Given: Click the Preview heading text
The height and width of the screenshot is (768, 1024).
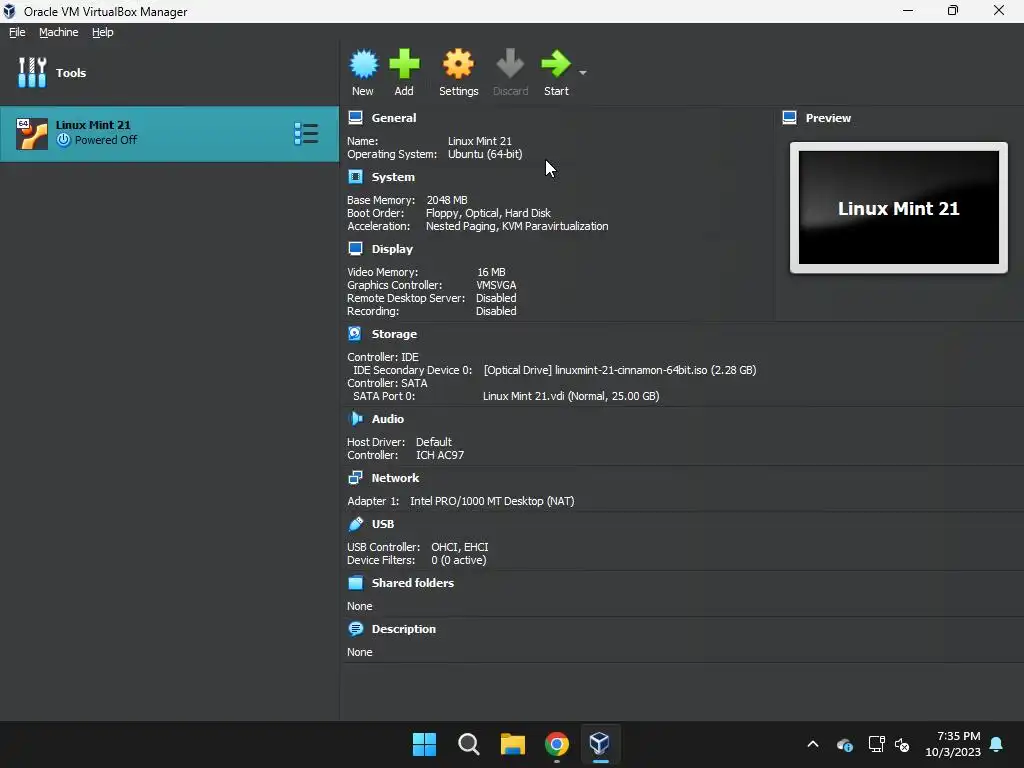Looking at the screenshot, I should pos(828,118).
